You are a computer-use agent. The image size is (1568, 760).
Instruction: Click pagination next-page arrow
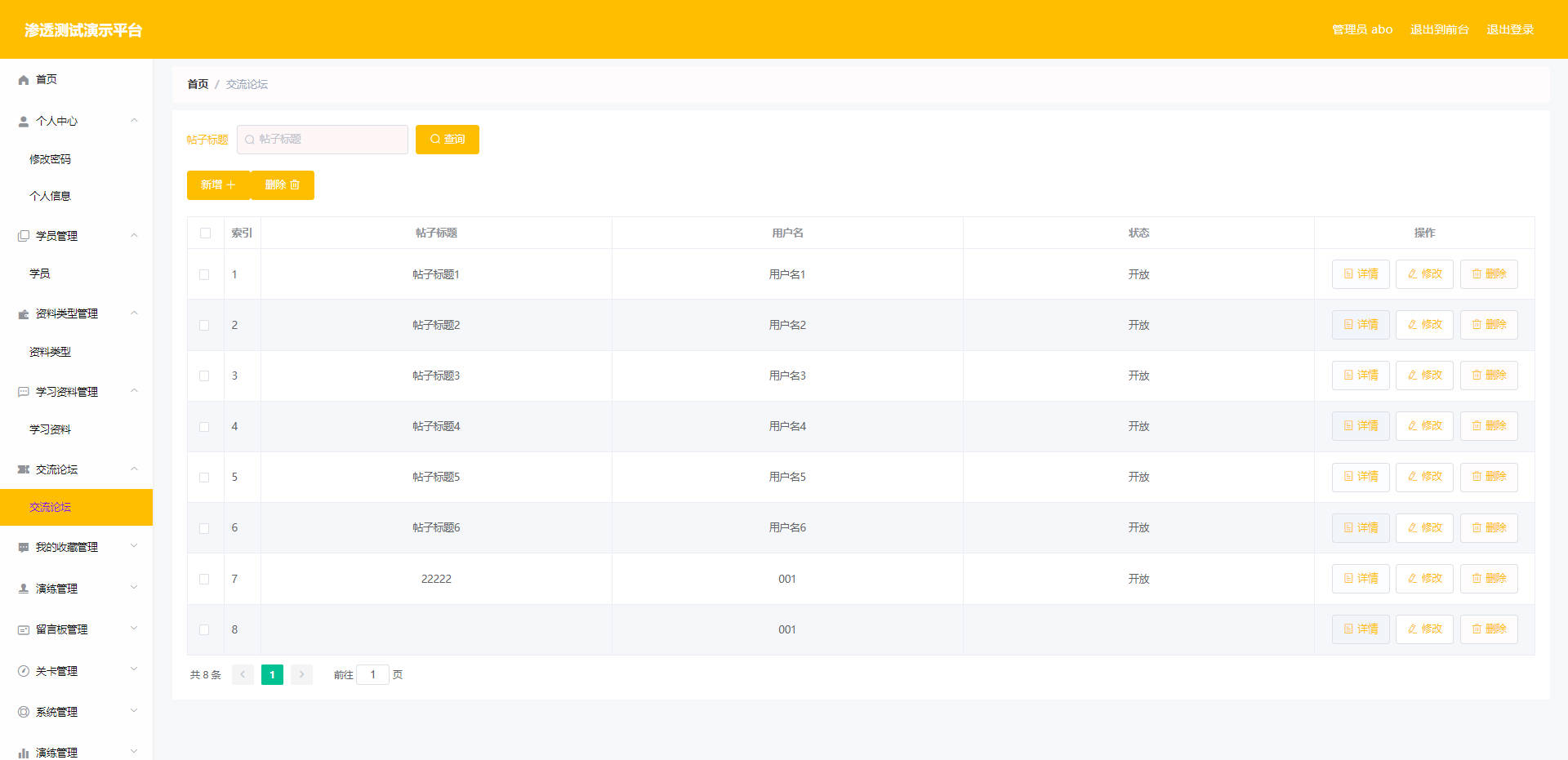click(301, 674)
